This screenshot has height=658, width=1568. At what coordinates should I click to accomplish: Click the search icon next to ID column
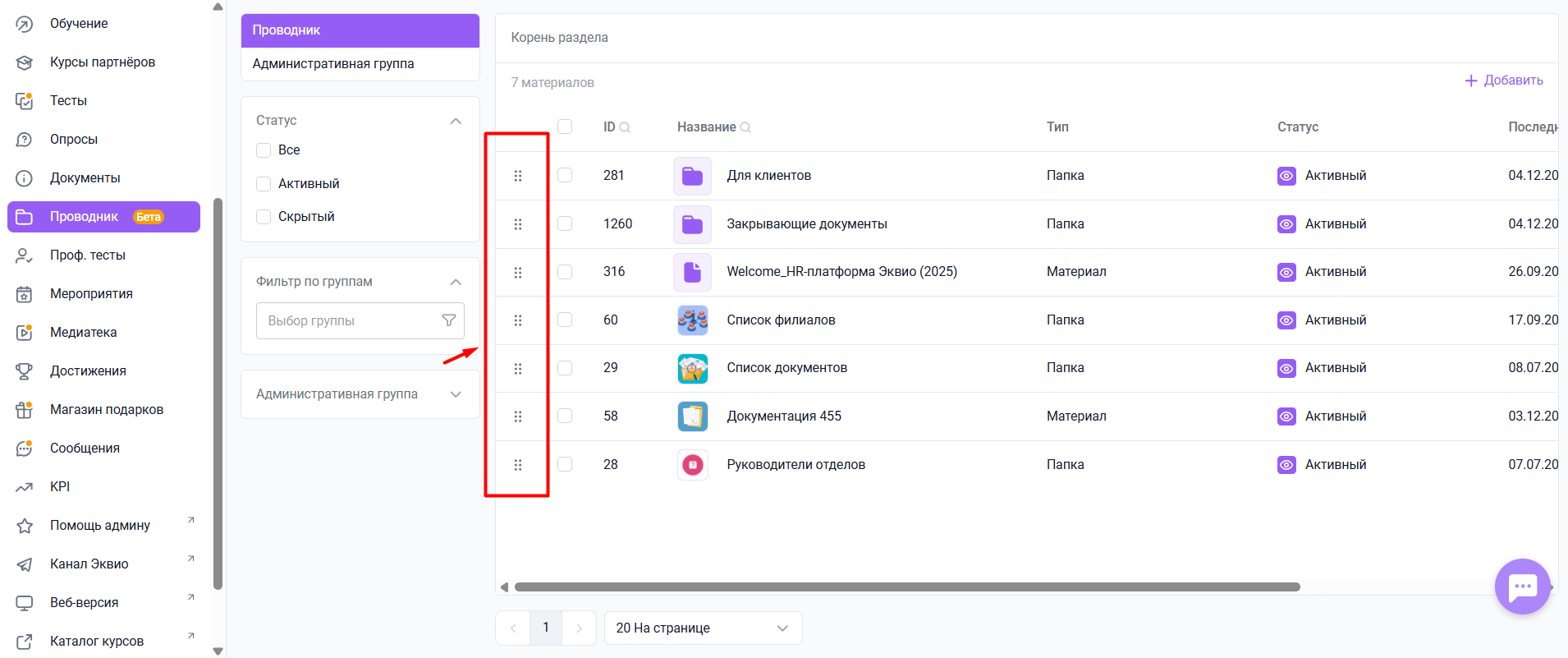tap(625, 127)
